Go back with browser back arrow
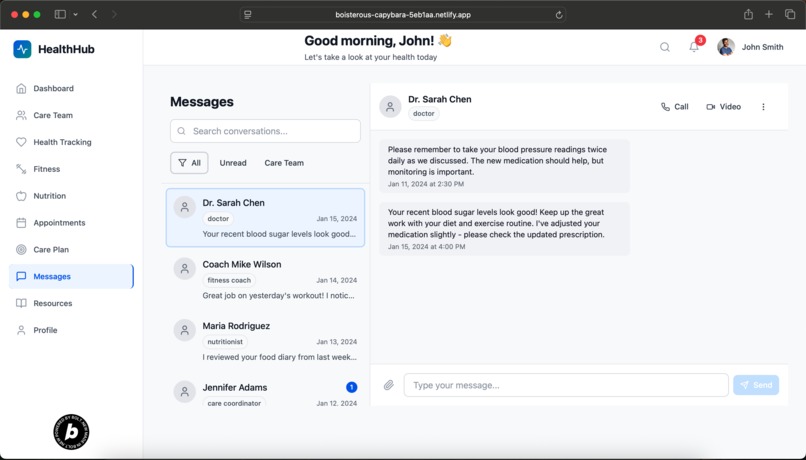Screen dimensions: 806x460 pyautogui.click(x=95, y=14)
